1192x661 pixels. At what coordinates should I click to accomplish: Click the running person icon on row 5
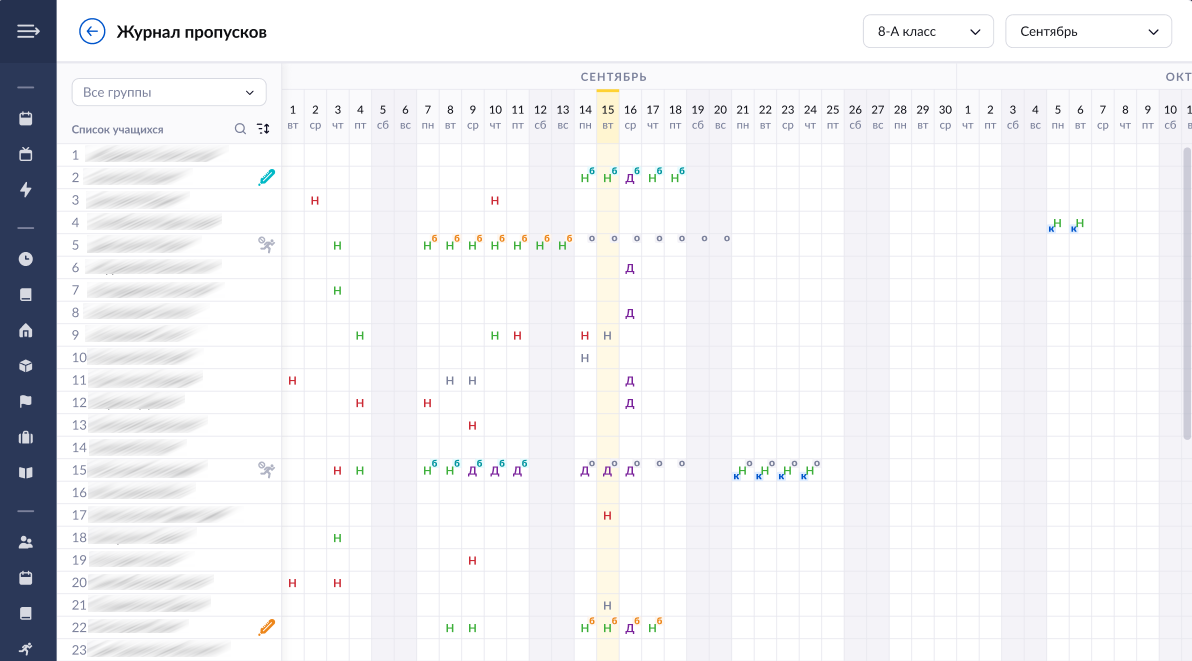click(266, 244)
